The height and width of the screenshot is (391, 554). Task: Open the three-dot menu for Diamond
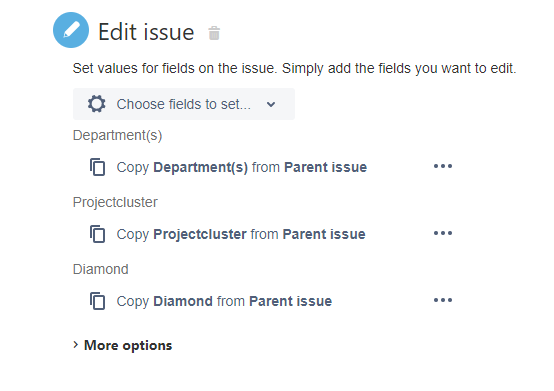pyautogui.click(x=443, y=300)
